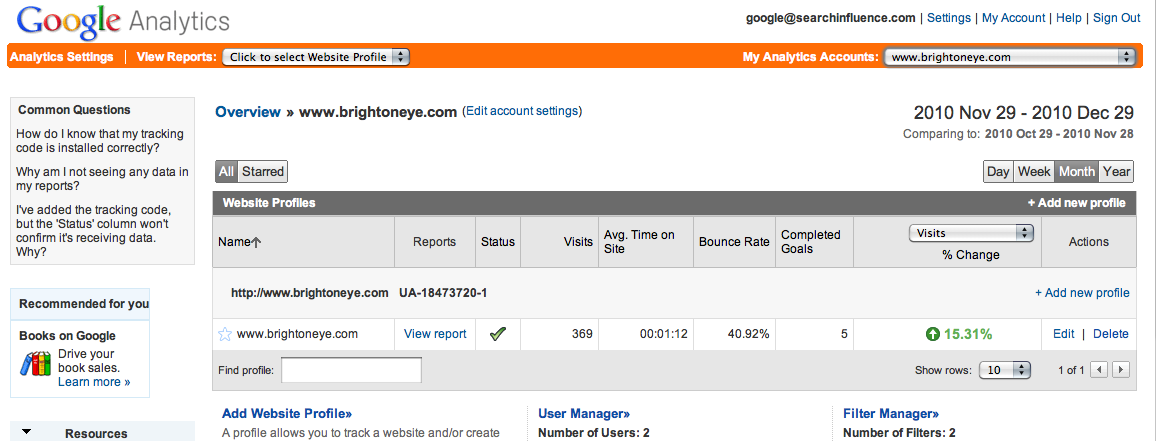Screen dimensions: 1156x441
Task: Open 'Status column won't confirm' question
Action: (94, 231)
